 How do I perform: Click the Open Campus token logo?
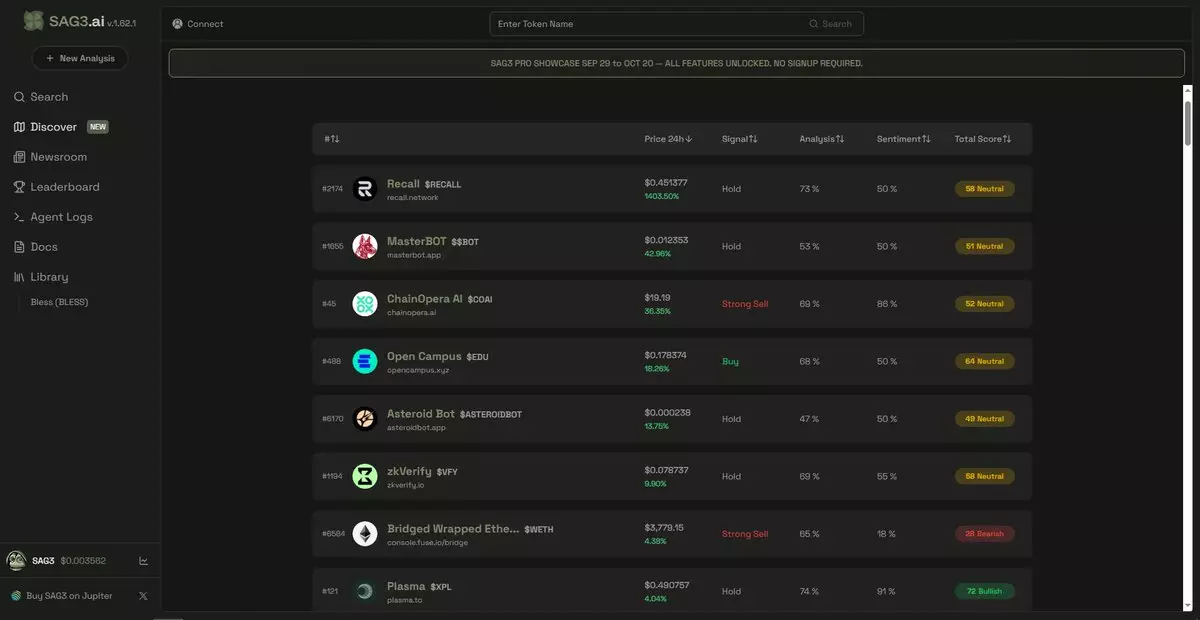click(x=365, y=361)
